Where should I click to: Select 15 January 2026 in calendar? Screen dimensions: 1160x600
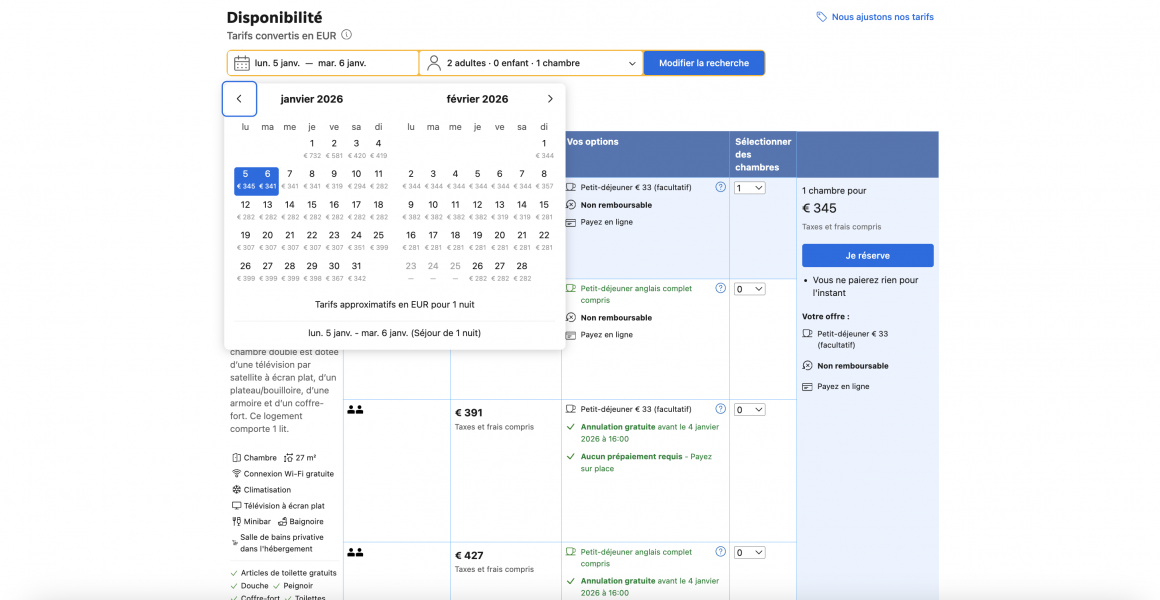click(312, 209)
